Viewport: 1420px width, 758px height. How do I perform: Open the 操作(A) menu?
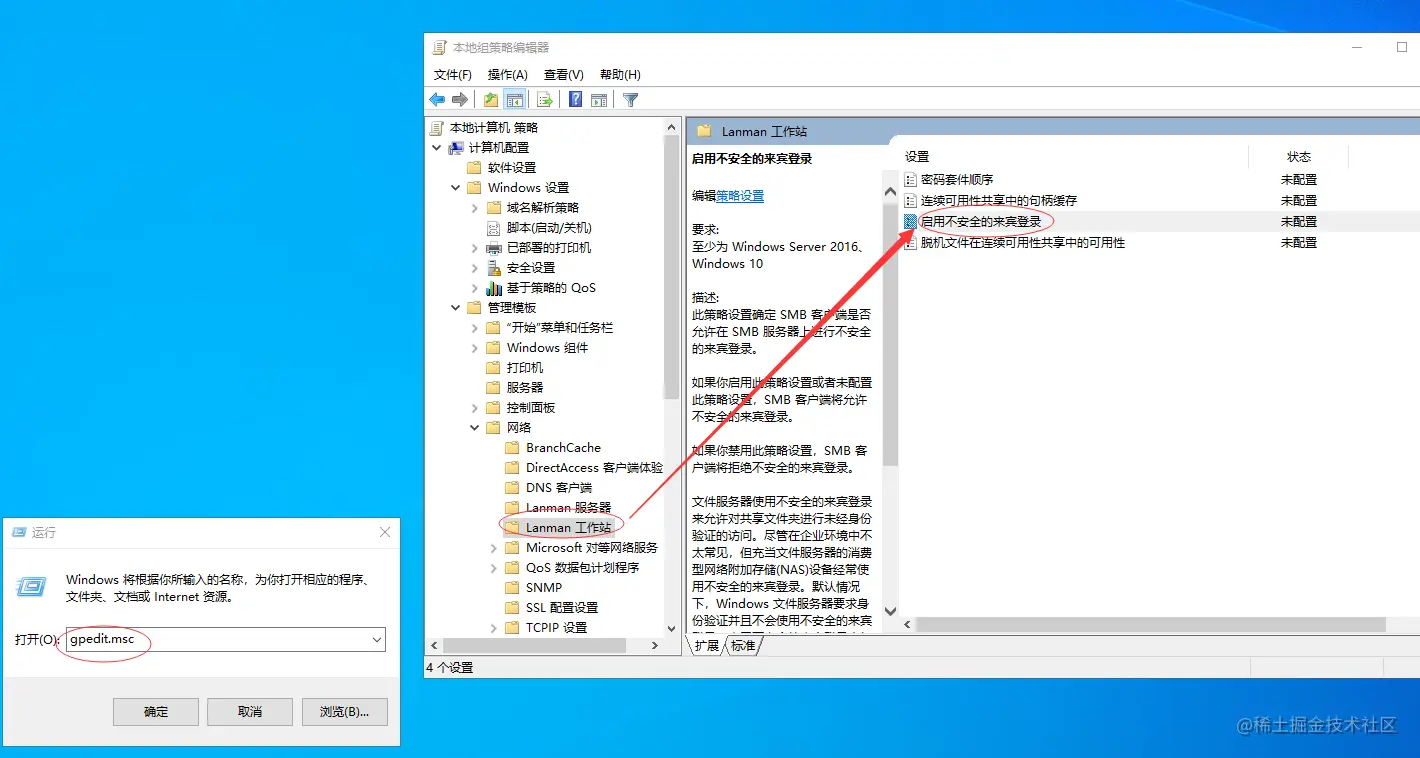508,75
